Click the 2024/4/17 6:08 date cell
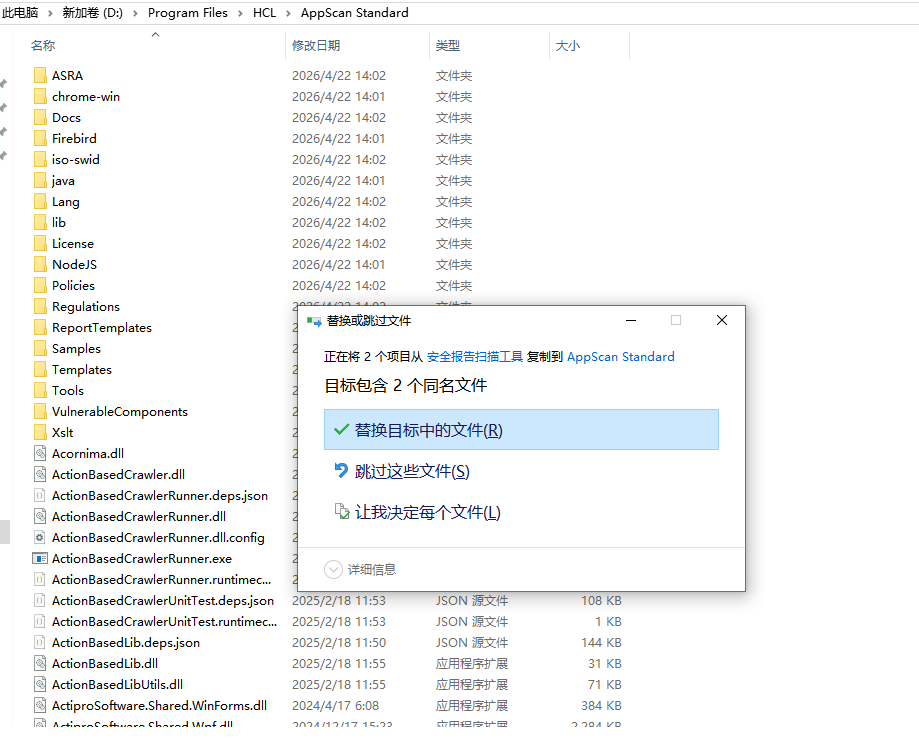The height and width of the screenshot is (740, 919). (335, 705)
